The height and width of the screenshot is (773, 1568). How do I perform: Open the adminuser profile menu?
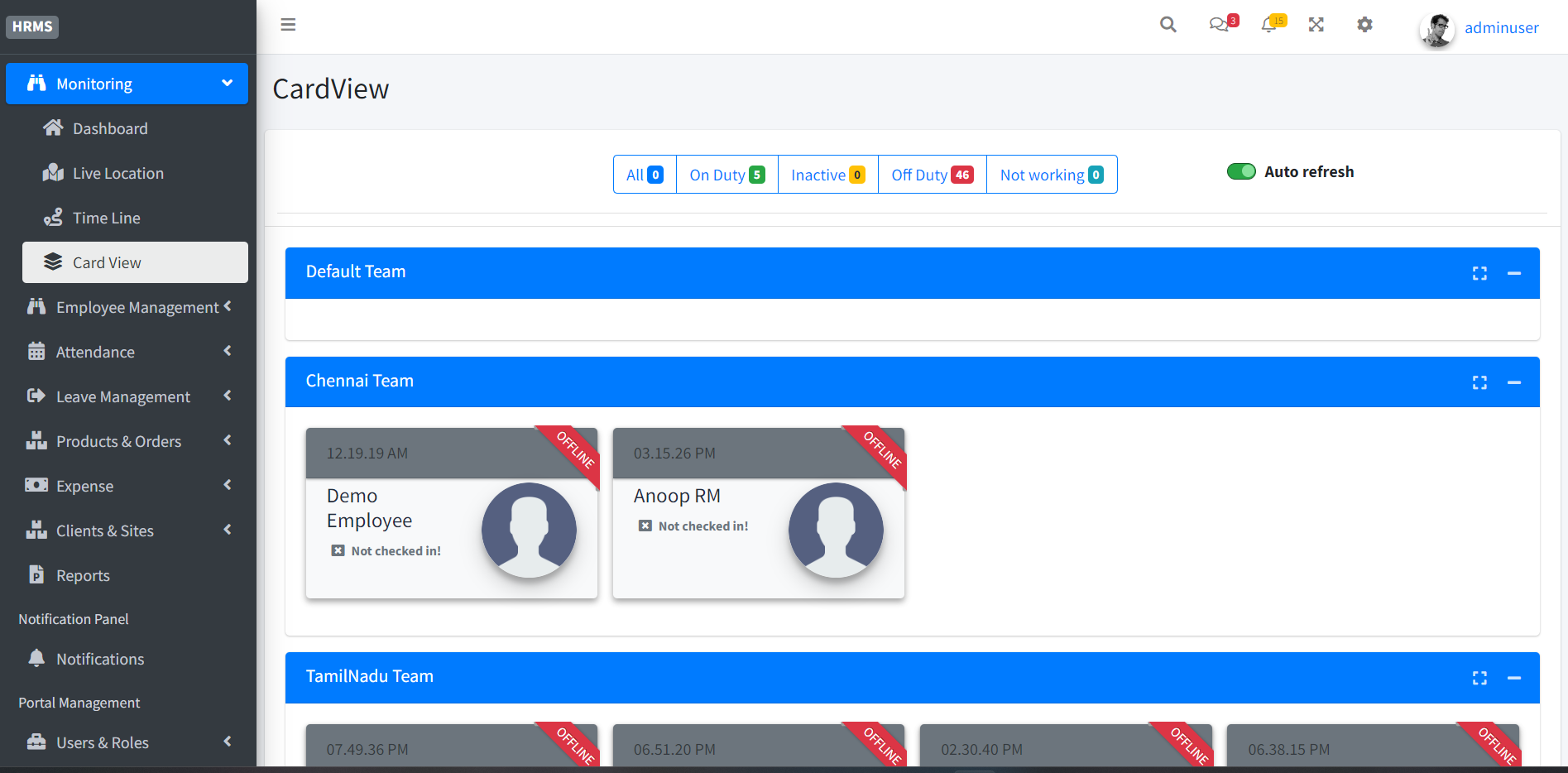(1501, 27)
